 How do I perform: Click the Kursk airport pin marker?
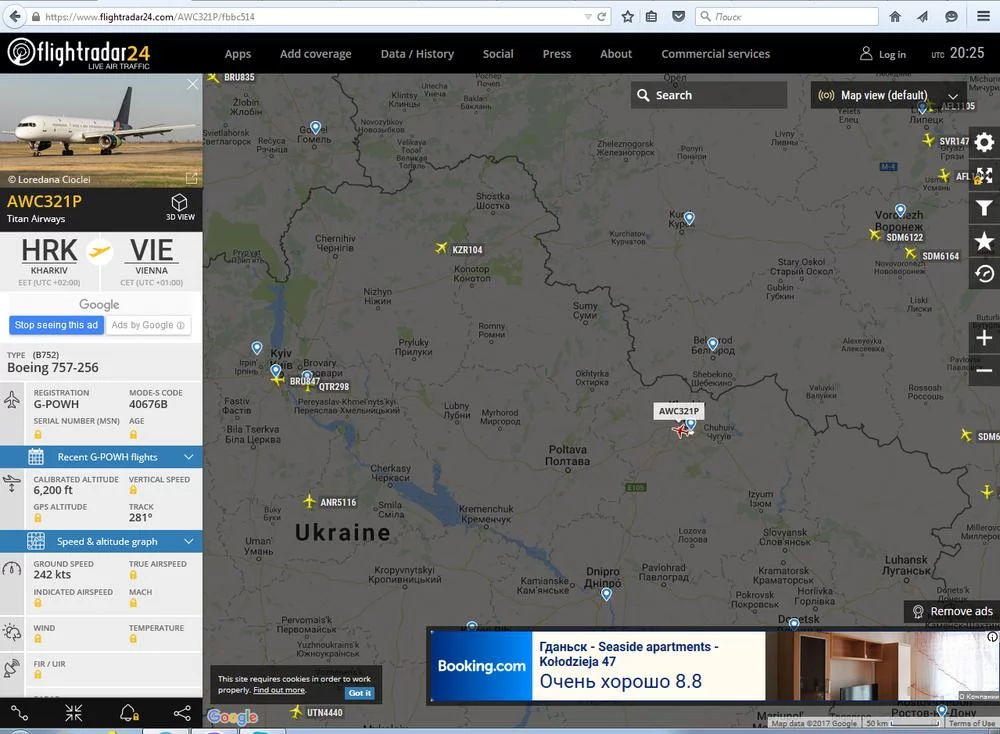[689, 219]
